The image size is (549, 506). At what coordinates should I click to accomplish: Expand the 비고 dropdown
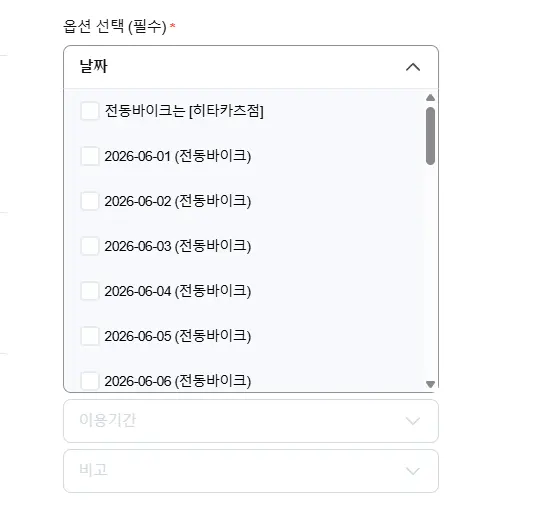[251, 471]
